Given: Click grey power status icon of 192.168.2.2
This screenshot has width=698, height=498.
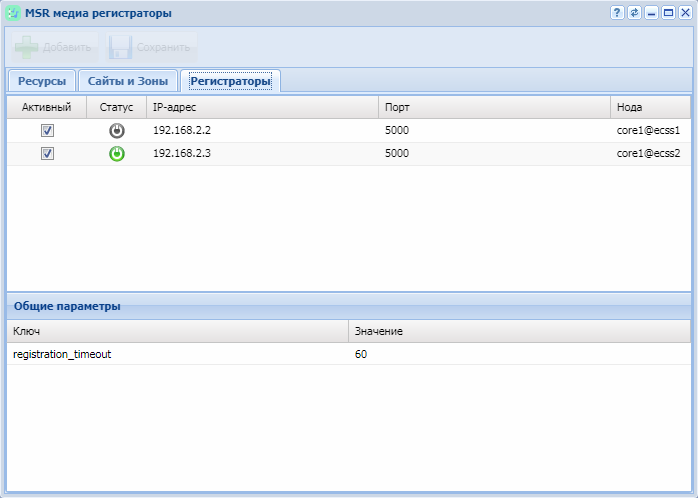Looking at the screenshot, I should (117, 130).
